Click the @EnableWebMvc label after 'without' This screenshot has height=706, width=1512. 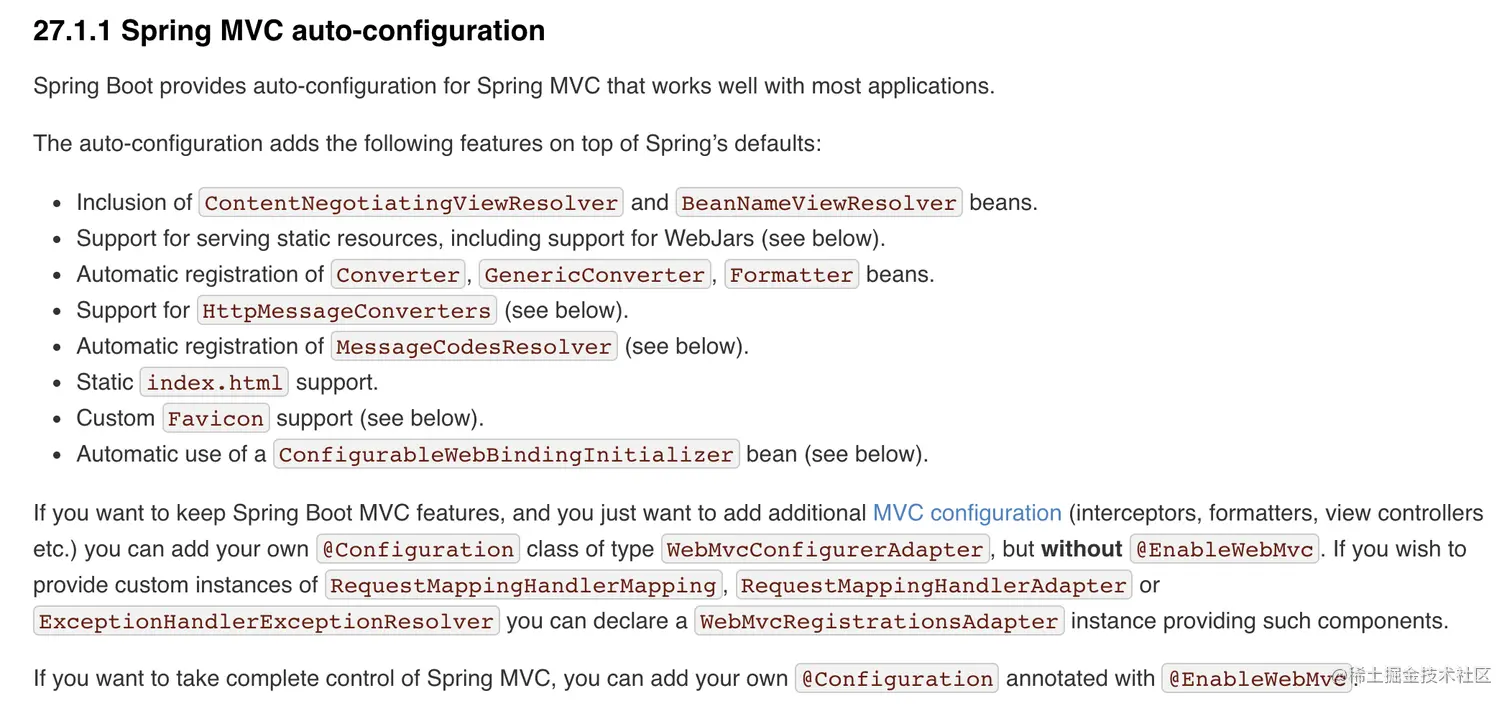1226,550
